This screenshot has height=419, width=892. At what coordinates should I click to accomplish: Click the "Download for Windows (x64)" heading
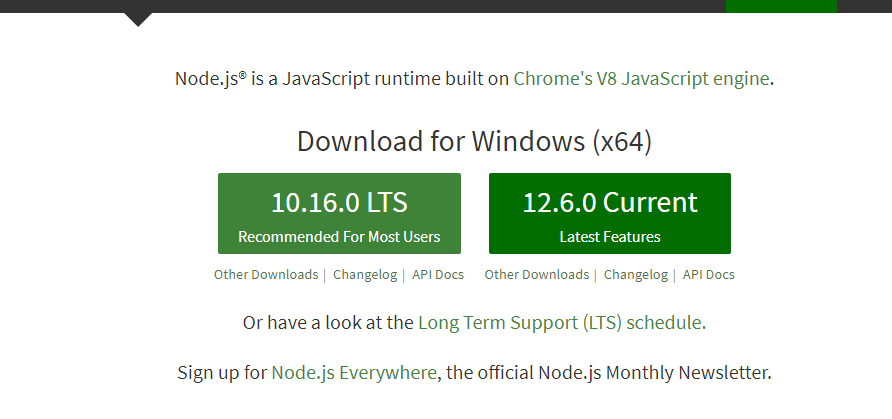coord(474,141)
